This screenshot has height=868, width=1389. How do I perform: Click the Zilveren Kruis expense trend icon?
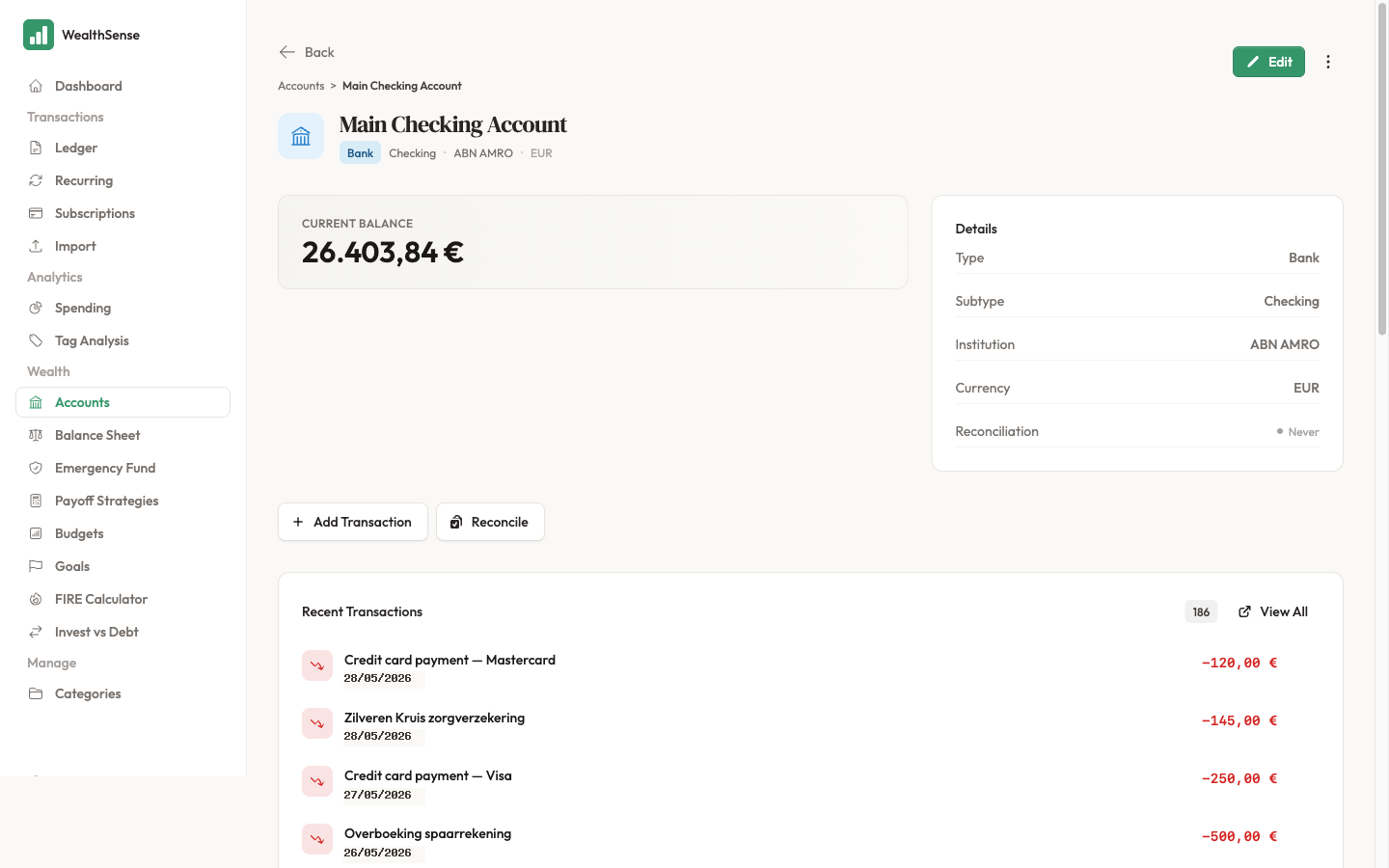(x=317, y=723)
